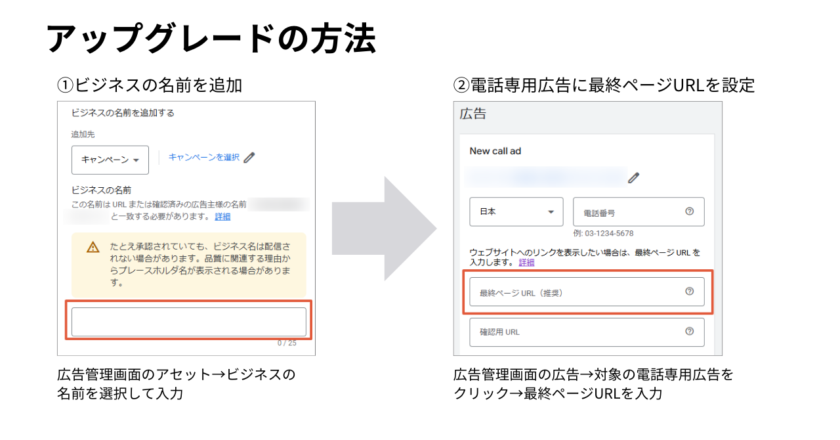Click the help icon in 確認用 URL field

[689, 331]
